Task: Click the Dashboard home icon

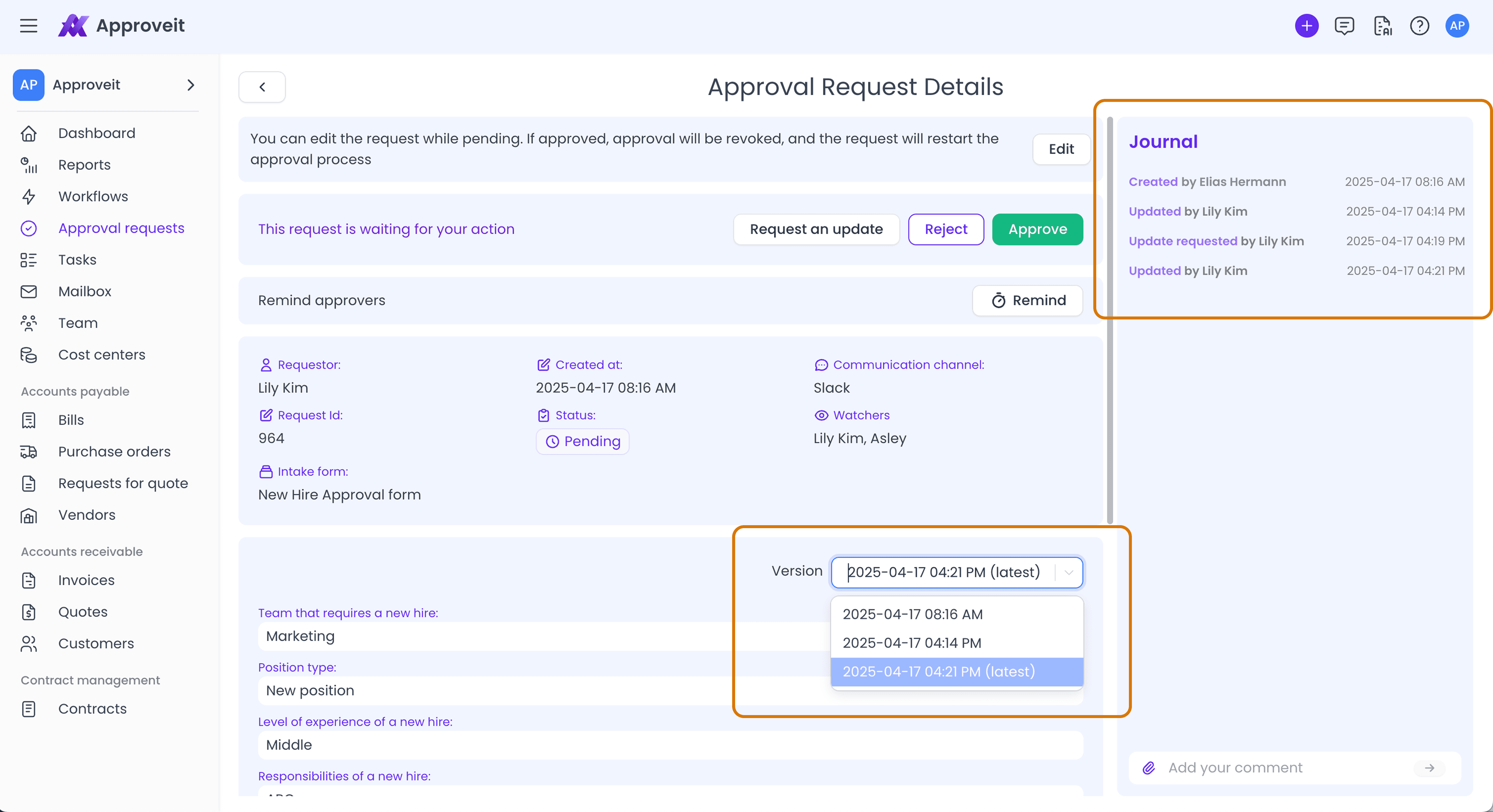Action: click(x=28, y=133)
